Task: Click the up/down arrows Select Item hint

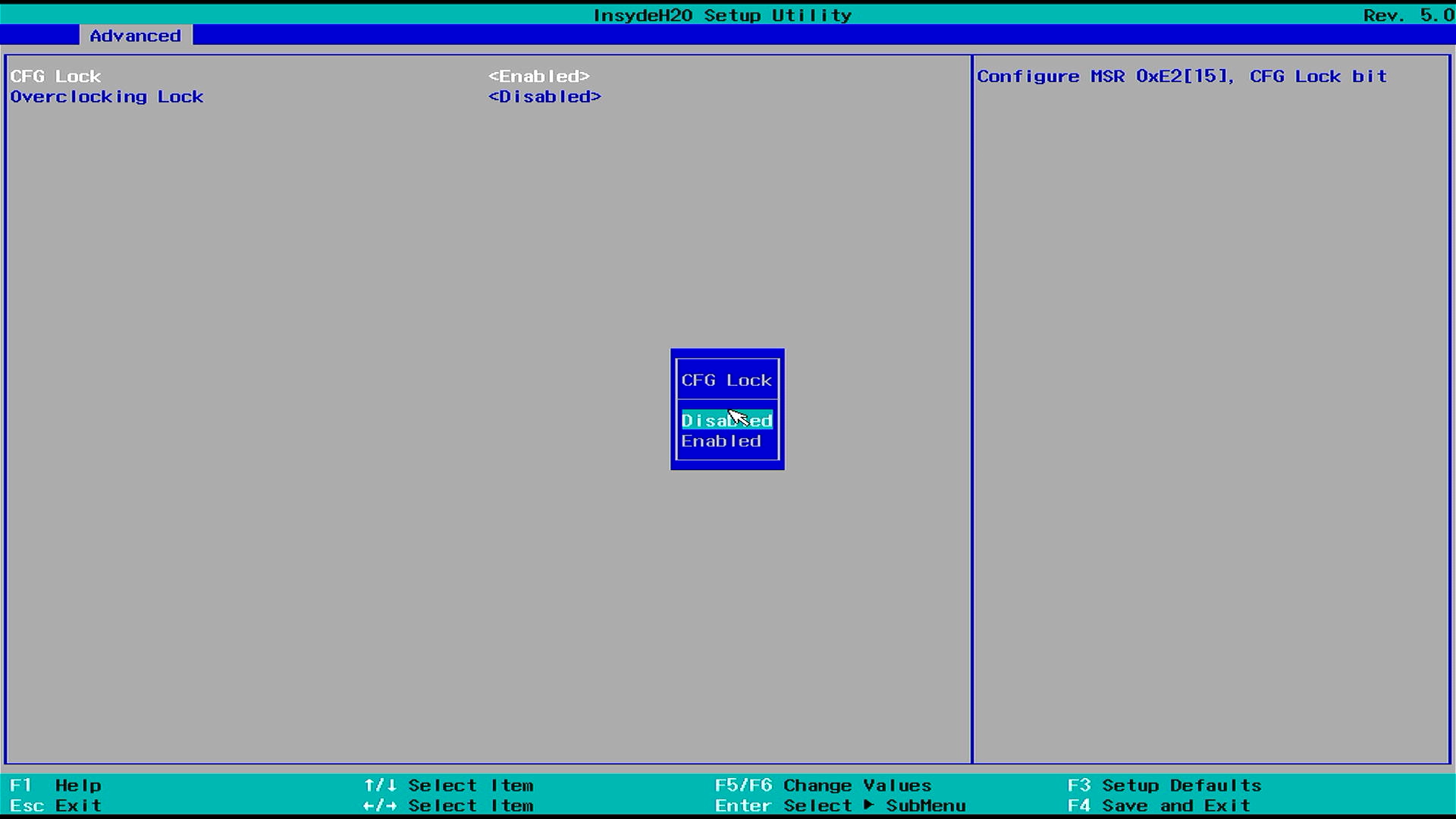Action: (x=448, y=785)
